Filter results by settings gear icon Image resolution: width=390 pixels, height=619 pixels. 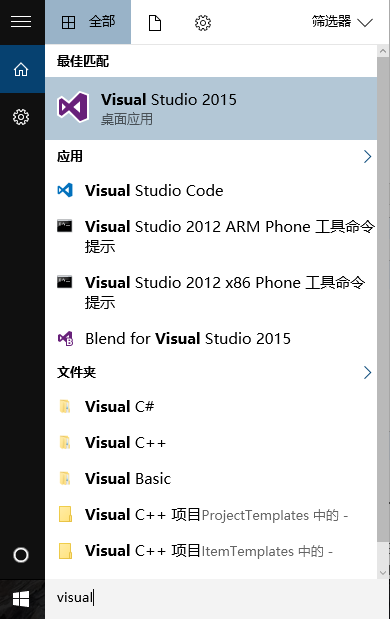pos(203,23)
